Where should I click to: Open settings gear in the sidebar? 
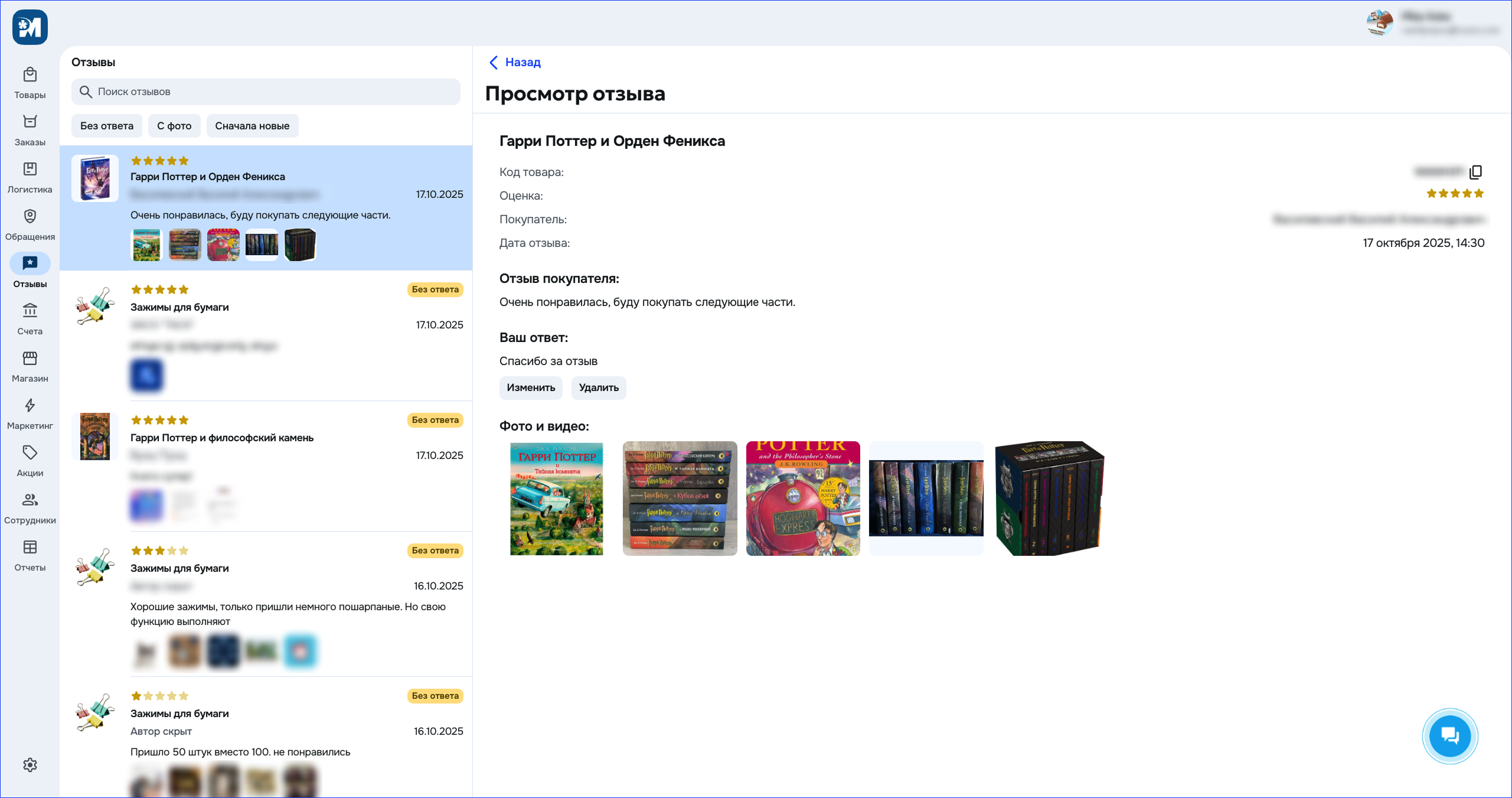pyautogui.click(x=30, y=765)
